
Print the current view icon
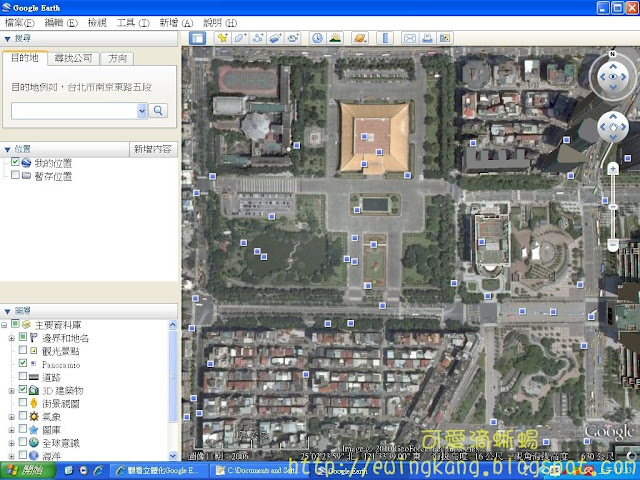click(x=427, y=38)
